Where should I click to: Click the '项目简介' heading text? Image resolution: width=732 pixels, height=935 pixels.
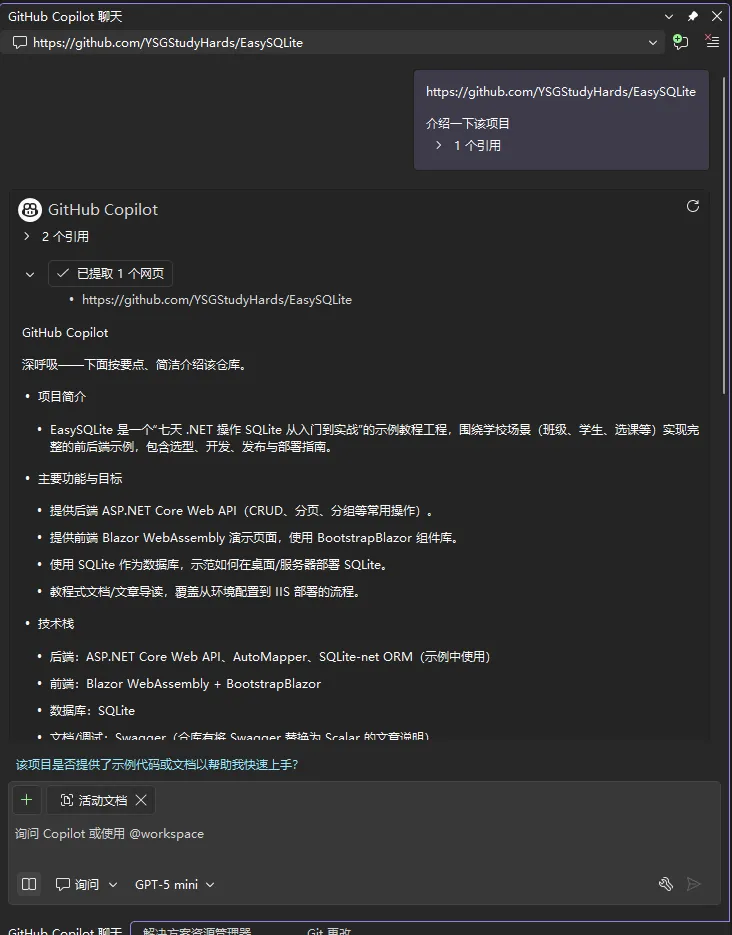point(62,397)
